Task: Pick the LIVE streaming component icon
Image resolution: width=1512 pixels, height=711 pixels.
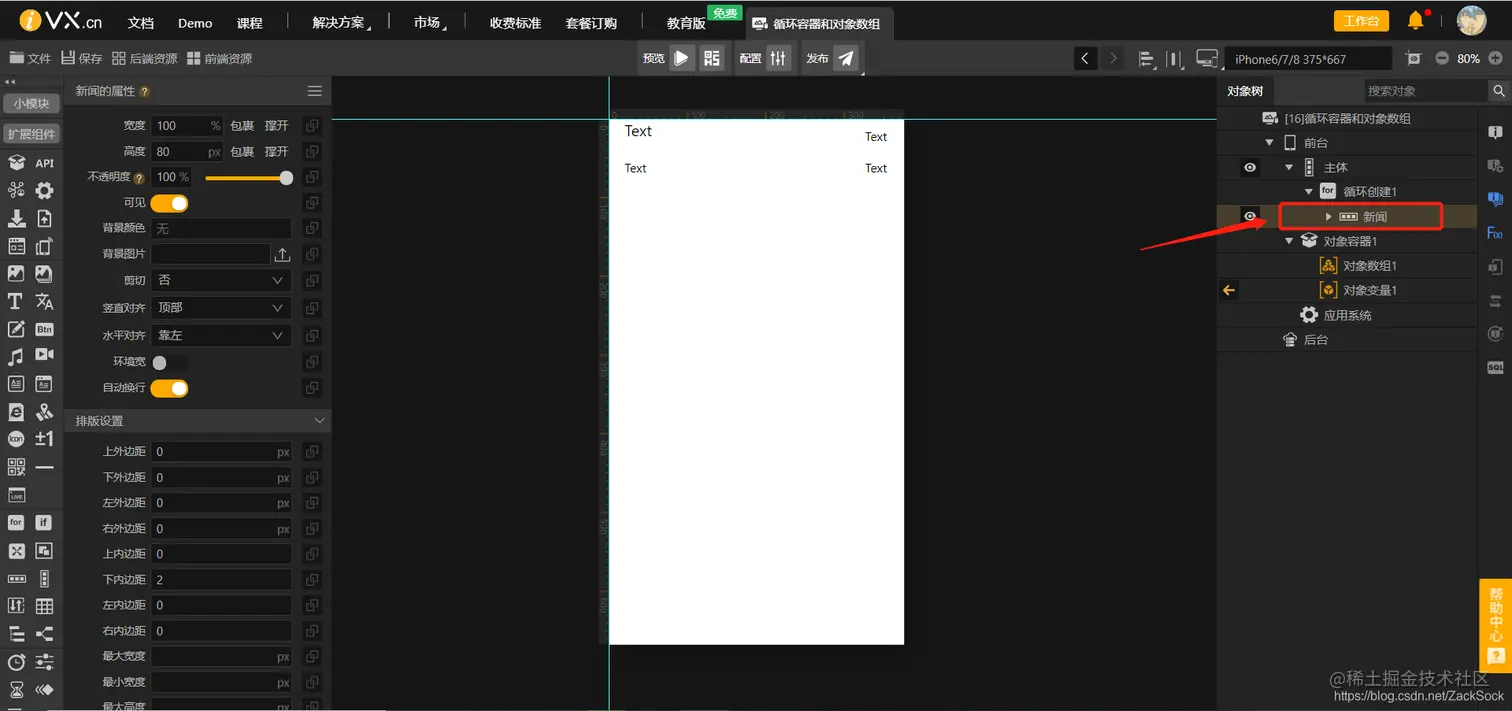Action: click(16, 495)
